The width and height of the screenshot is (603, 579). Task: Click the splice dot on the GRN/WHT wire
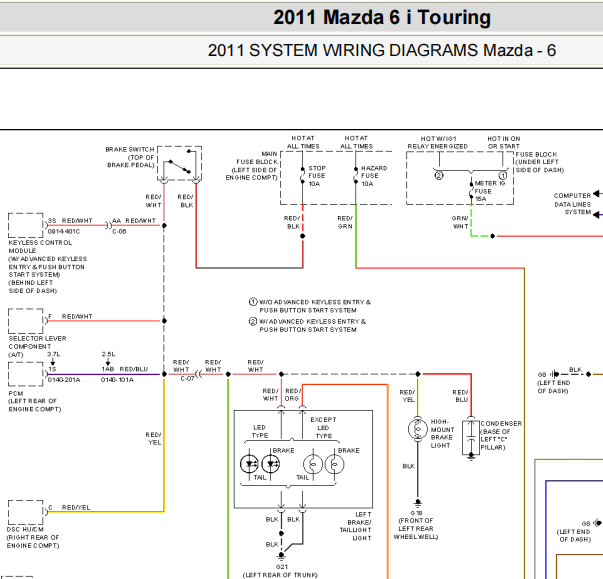[493, 236]
